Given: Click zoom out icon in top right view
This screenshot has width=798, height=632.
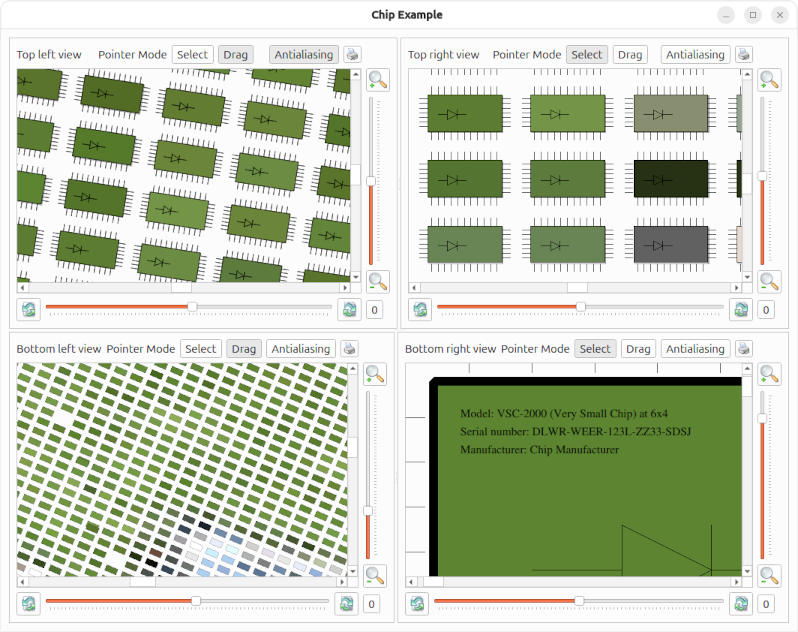Looking at the screenshot, I should tap(768, 282).
